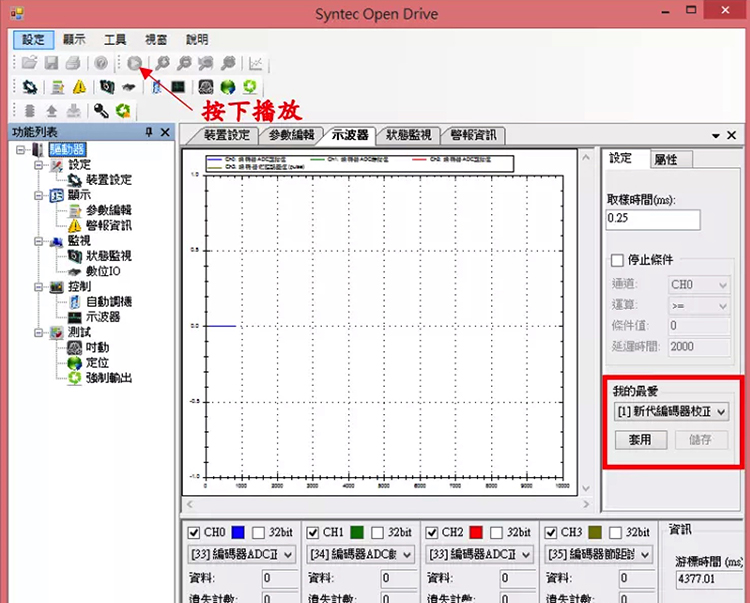Pin the 功能列表 panel
Image resolution: width=750 pixels, height=603 pixels.
(149, 132)
